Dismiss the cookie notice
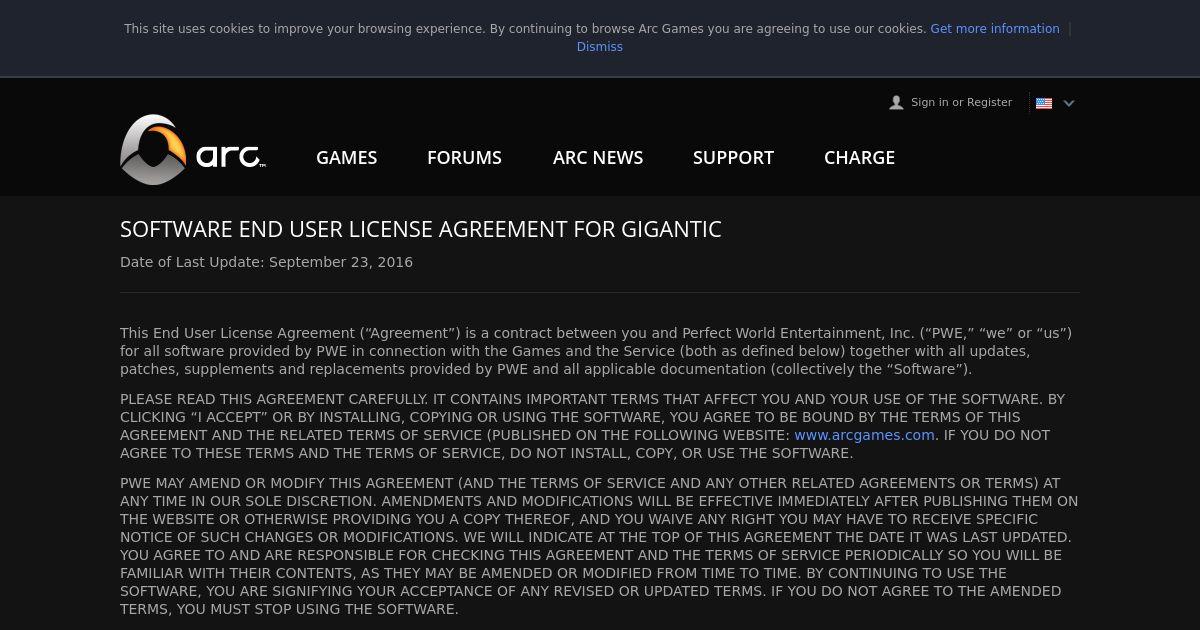 [600, 47]
